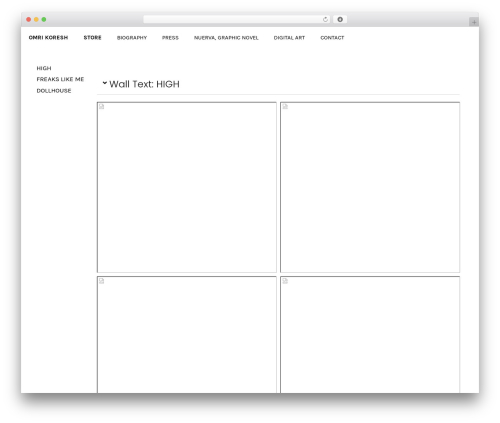500x423 pixels.
Task: Open the STORE menu item
Action: [92, 38]
